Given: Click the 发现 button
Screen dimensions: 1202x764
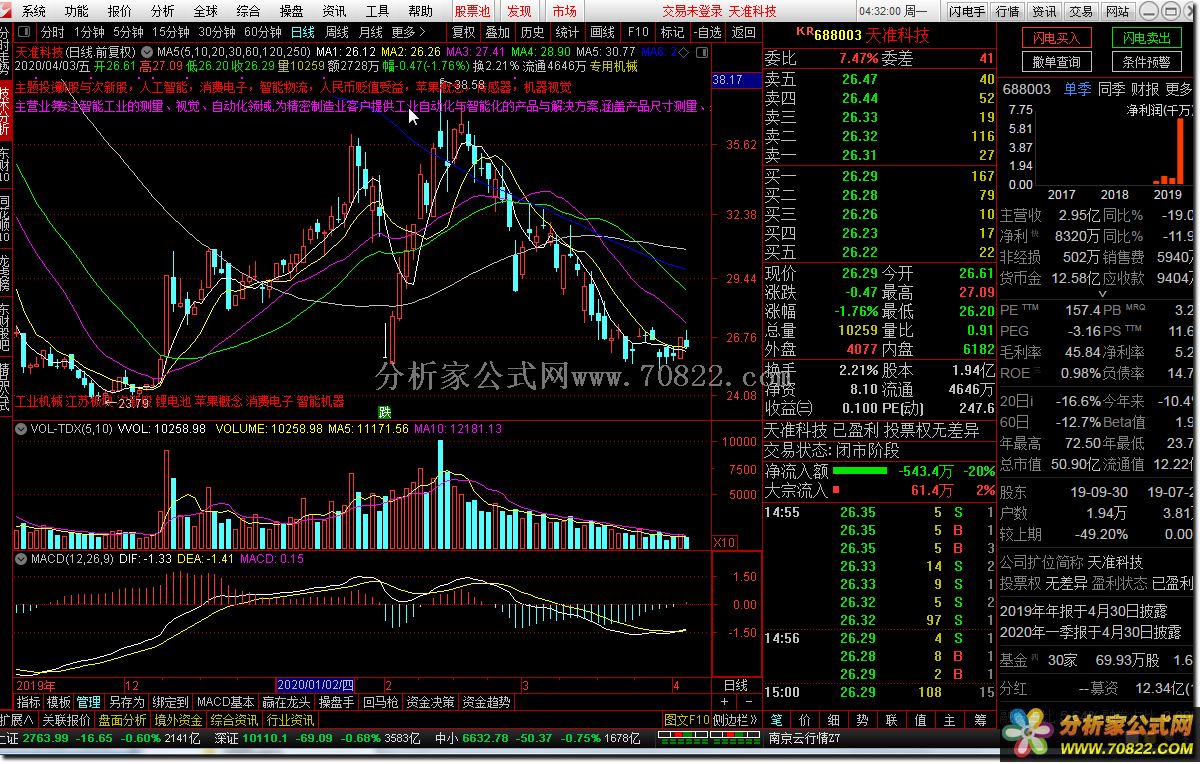Looking at the screenshot, I should (x=520, y=11).
